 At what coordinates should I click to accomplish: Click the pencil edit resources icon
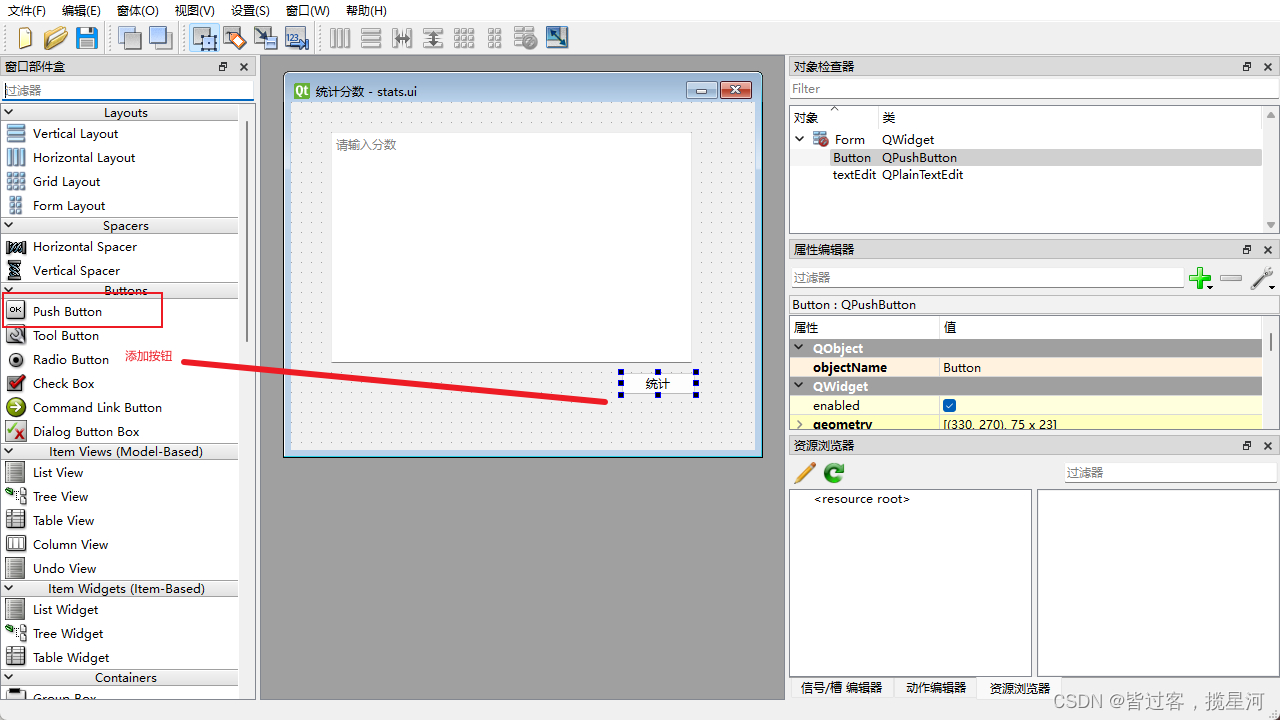[805, 473]
